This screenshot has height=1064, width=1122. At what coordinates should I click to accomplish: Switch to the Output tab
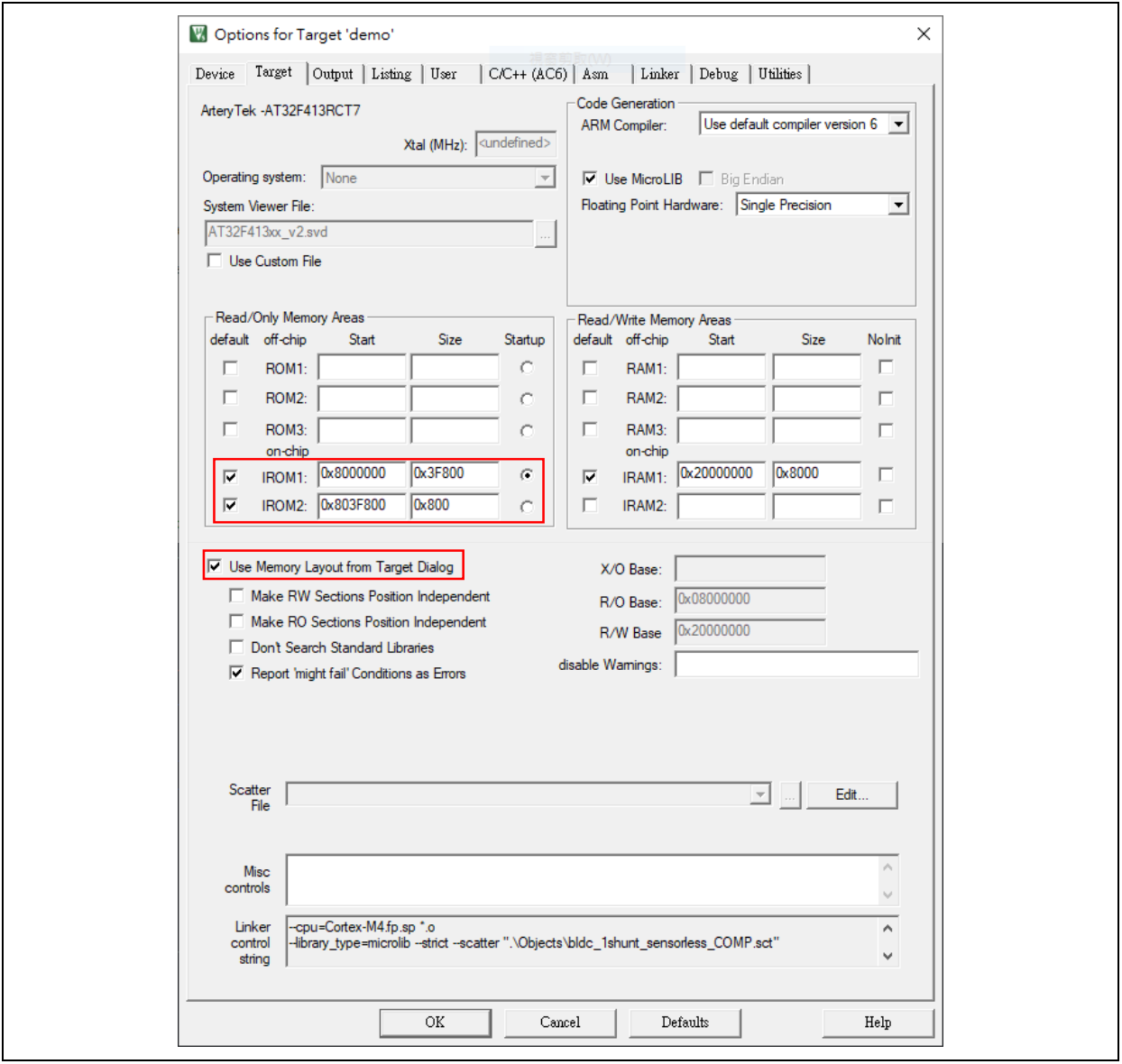[x=333, y=74]
